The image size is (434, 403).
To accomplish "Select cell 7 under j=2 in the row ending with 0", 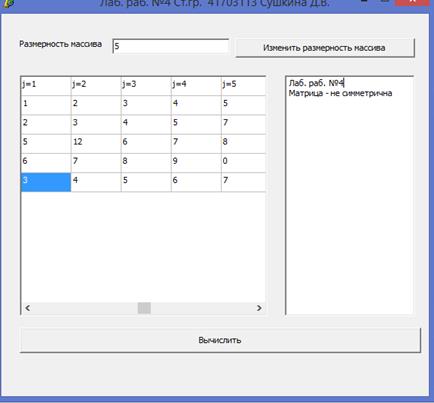I will point(96,163).
